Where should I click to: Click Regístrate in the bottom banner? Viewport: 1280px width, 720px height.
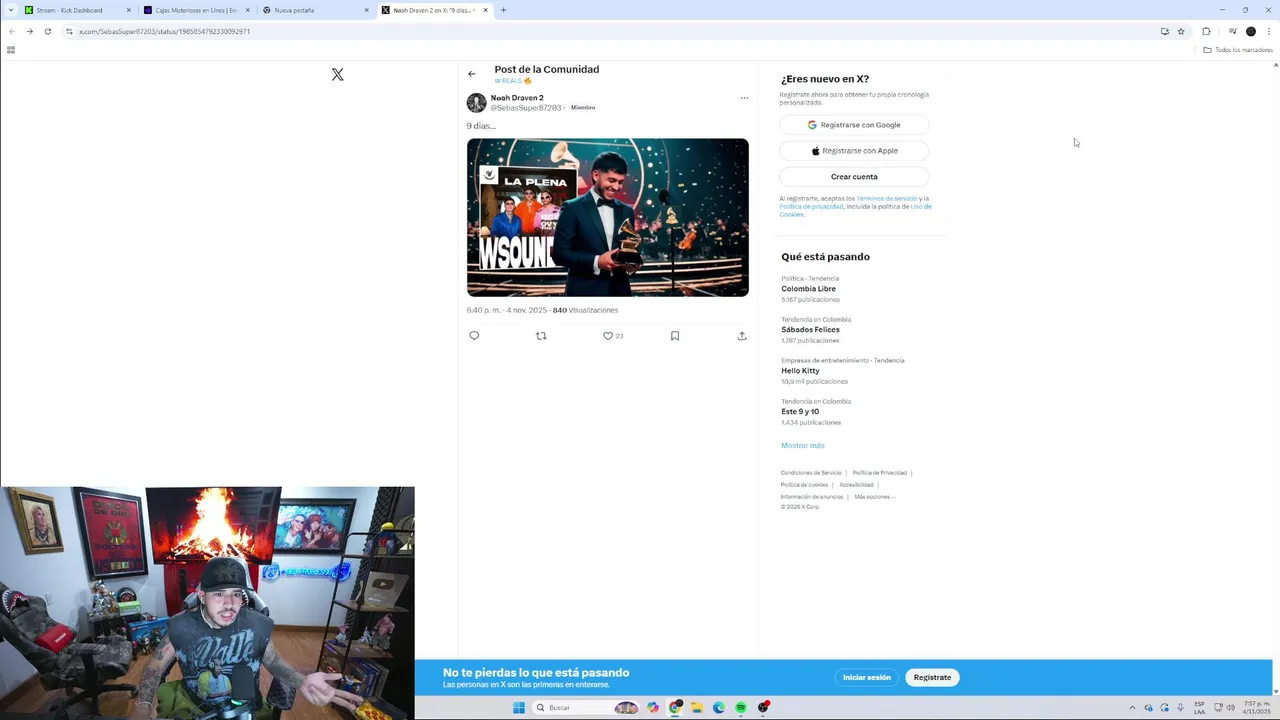(932, 677)
